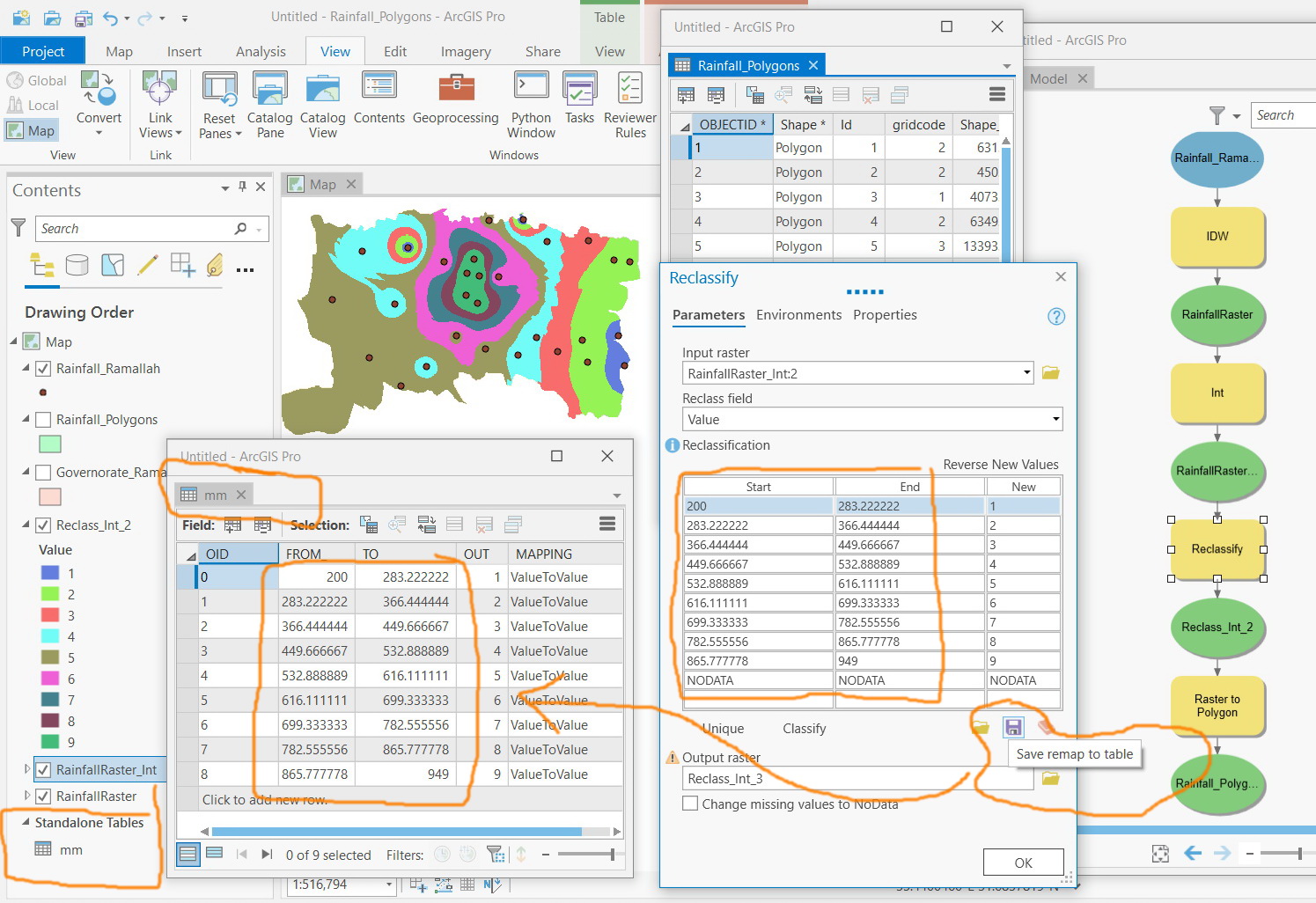This screenshot has width=1316, height=903.
Task: Collapse the Map node in Contents
Action: pyautogui.click(x=14, y=341)
